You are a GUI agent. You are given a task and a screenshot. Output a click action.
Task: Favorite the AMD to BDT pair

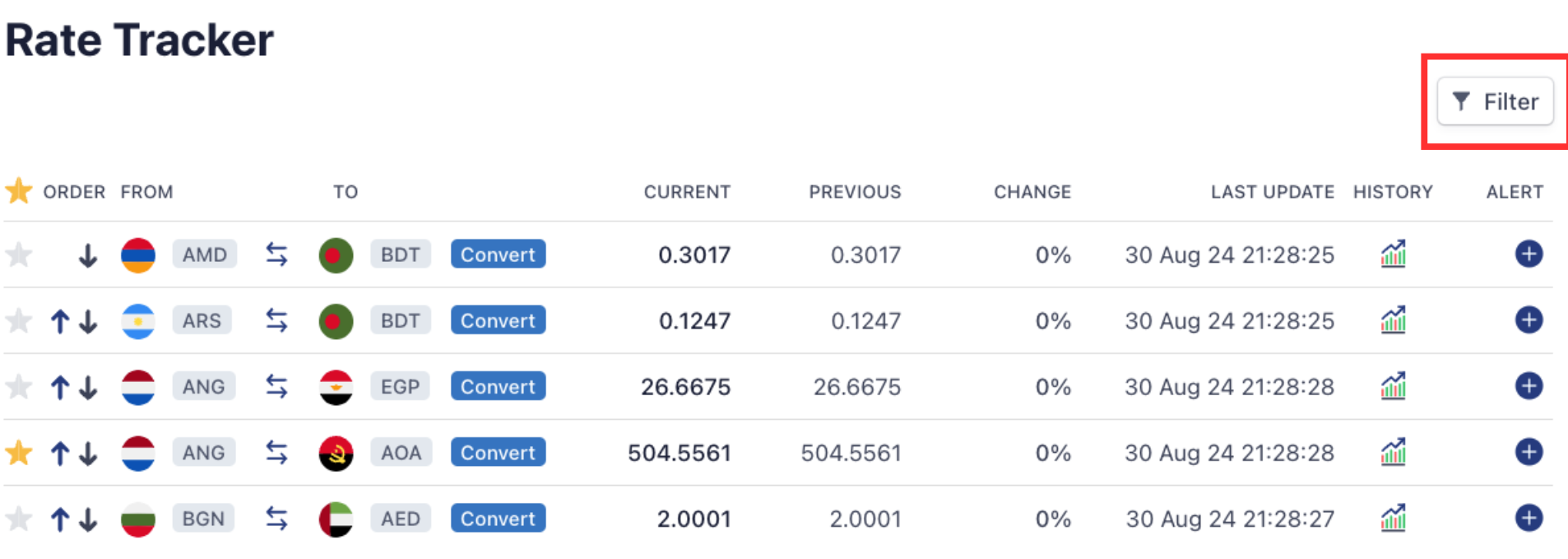(x=19, y=255)
